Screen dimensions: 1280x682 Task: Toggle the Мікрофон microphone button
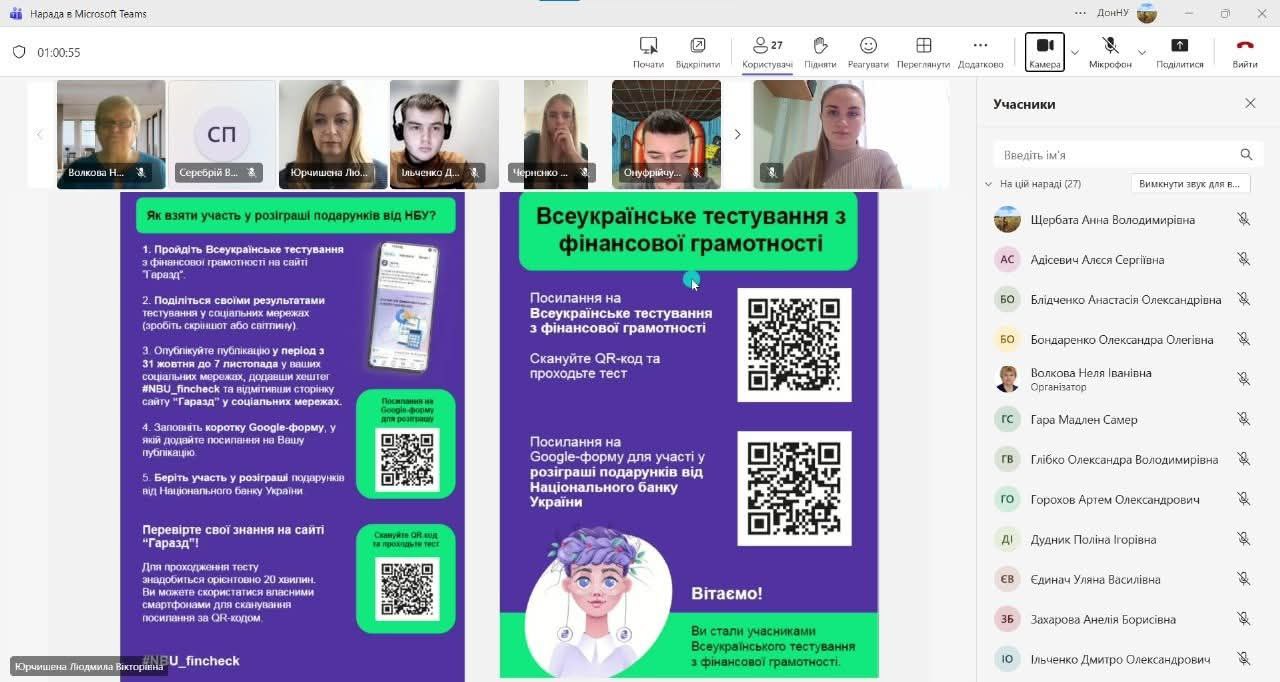click(1110, 46)
